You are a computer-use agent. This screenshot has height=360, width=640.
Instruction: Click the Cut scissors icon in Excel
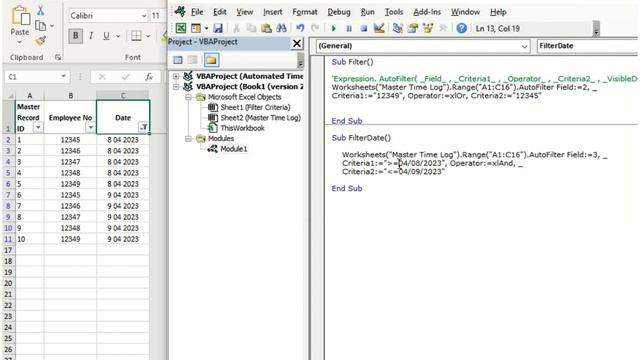click(x=40, y=10)
